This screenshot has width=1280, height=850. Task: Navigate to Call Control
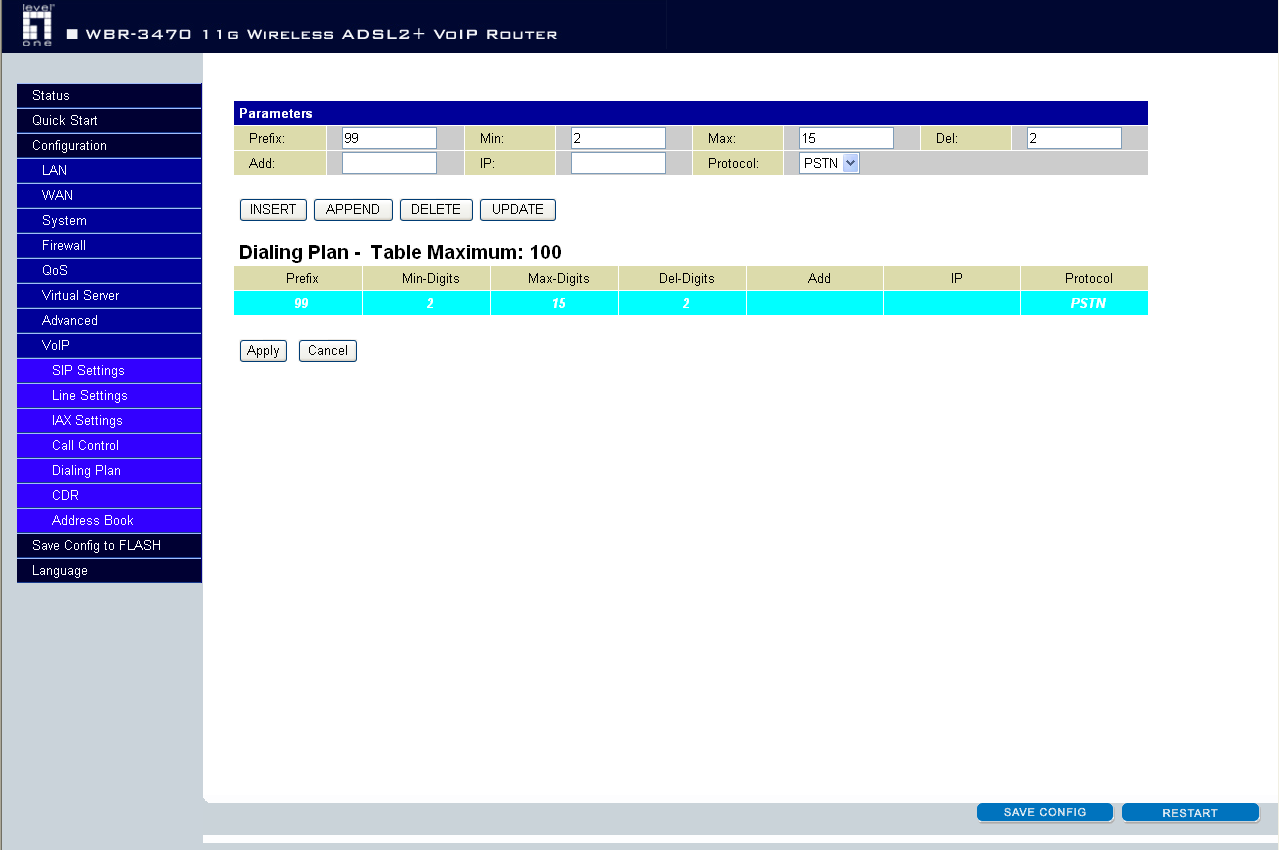(x=109, y=446)
